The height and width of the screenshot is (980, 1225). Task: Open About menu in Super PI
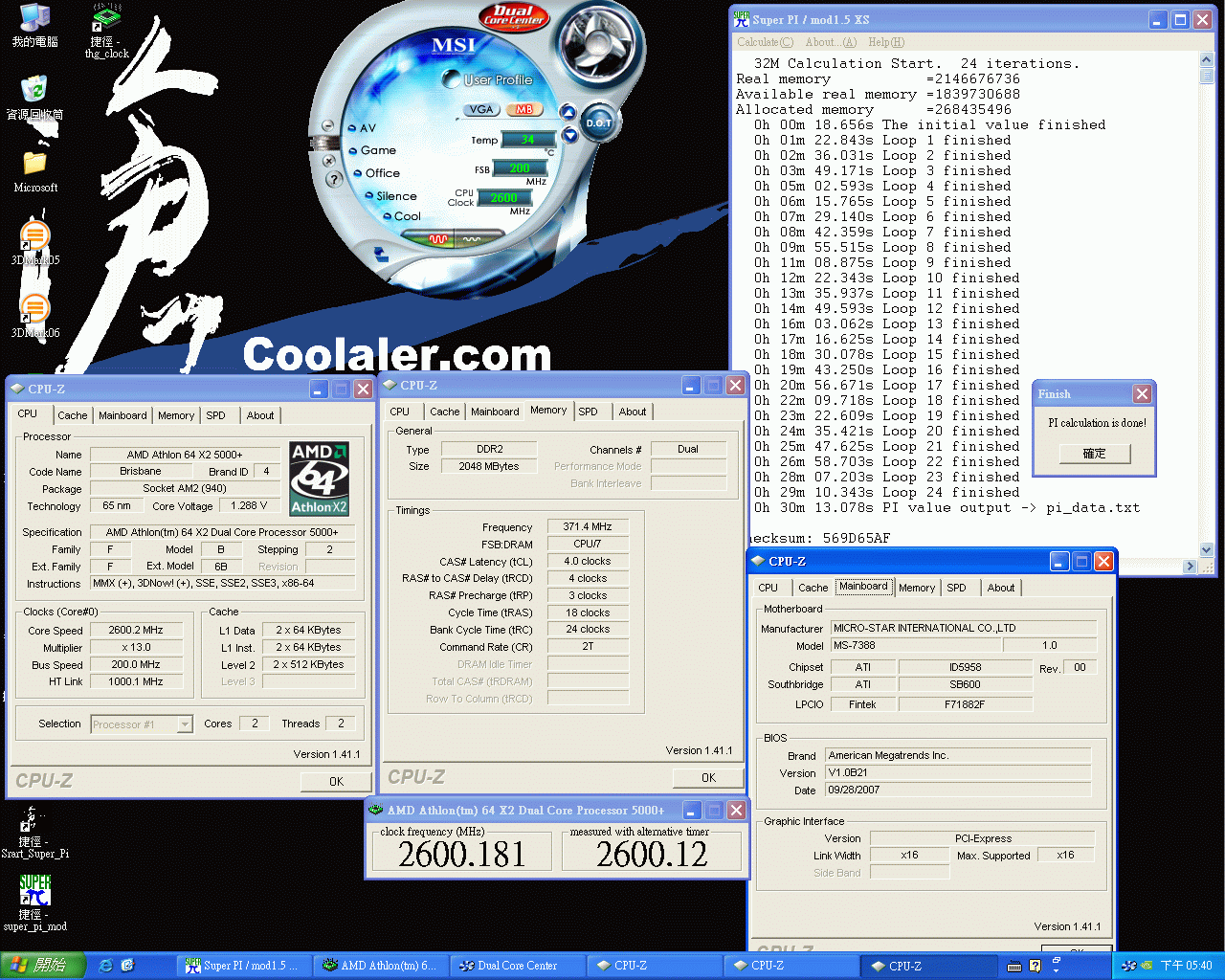pyautogui.click(x=831, y=42)
